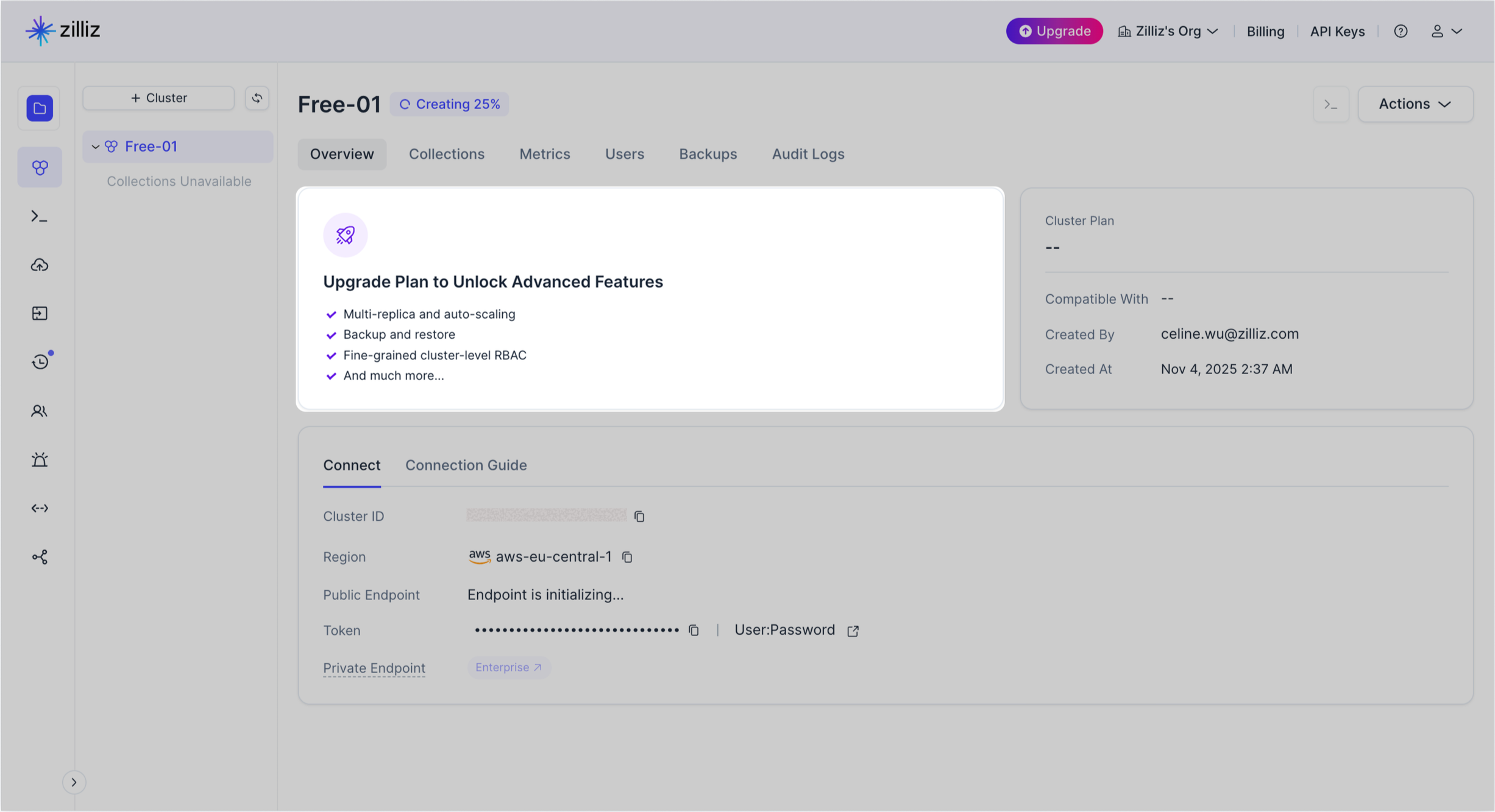Switch to the Collections tab
This screenshot has height=812, width=1495.
pyautogui.click(x=446, y=154)
